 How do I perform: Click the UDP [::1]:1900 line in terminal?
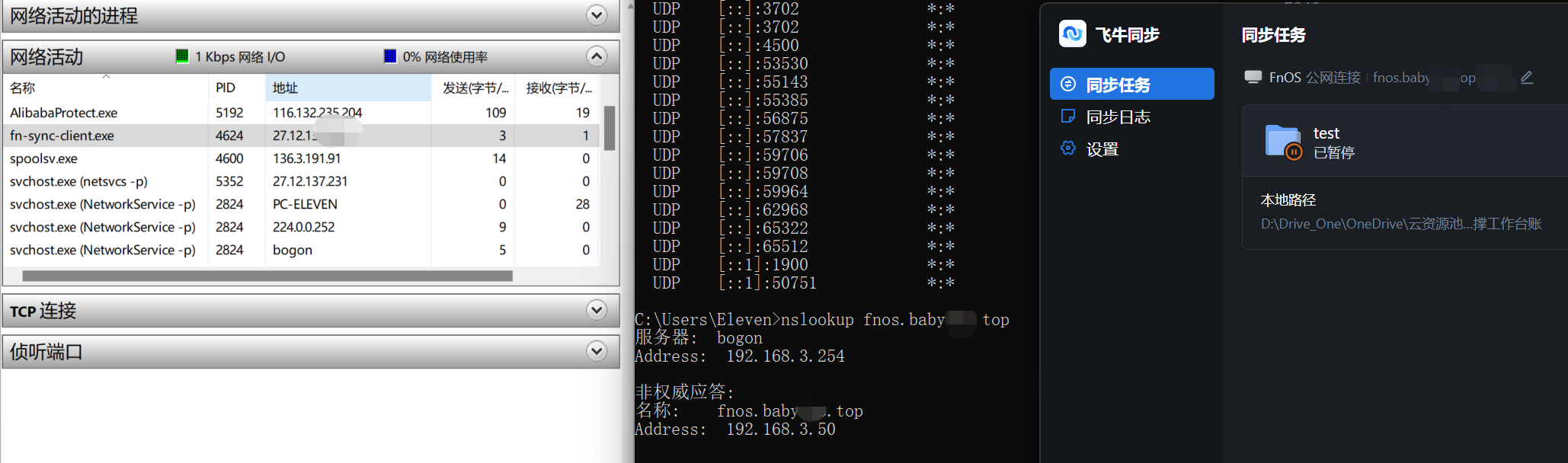(804, 264)
